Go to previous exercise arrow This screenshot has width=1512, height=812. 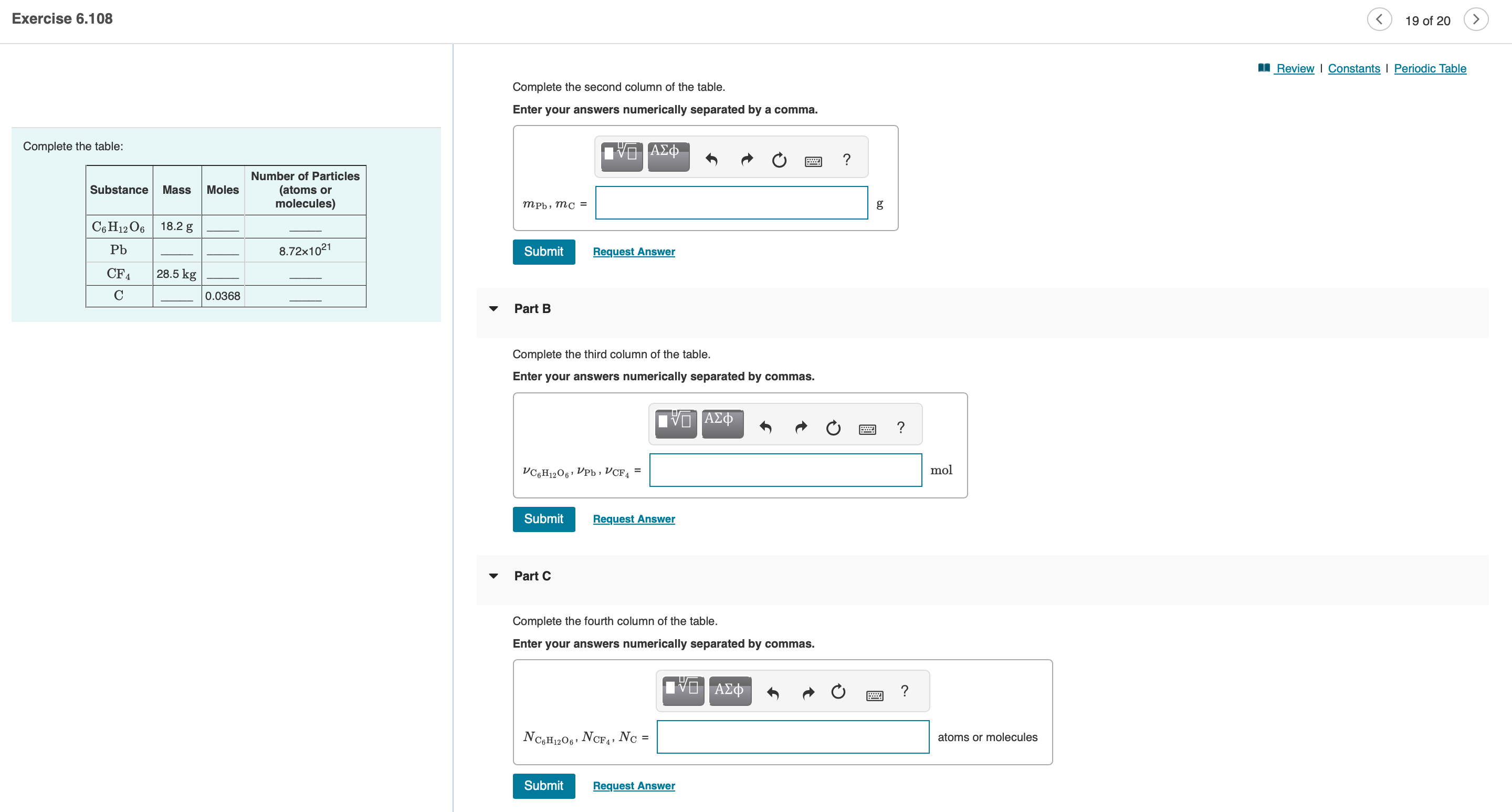pos(1379,19)
